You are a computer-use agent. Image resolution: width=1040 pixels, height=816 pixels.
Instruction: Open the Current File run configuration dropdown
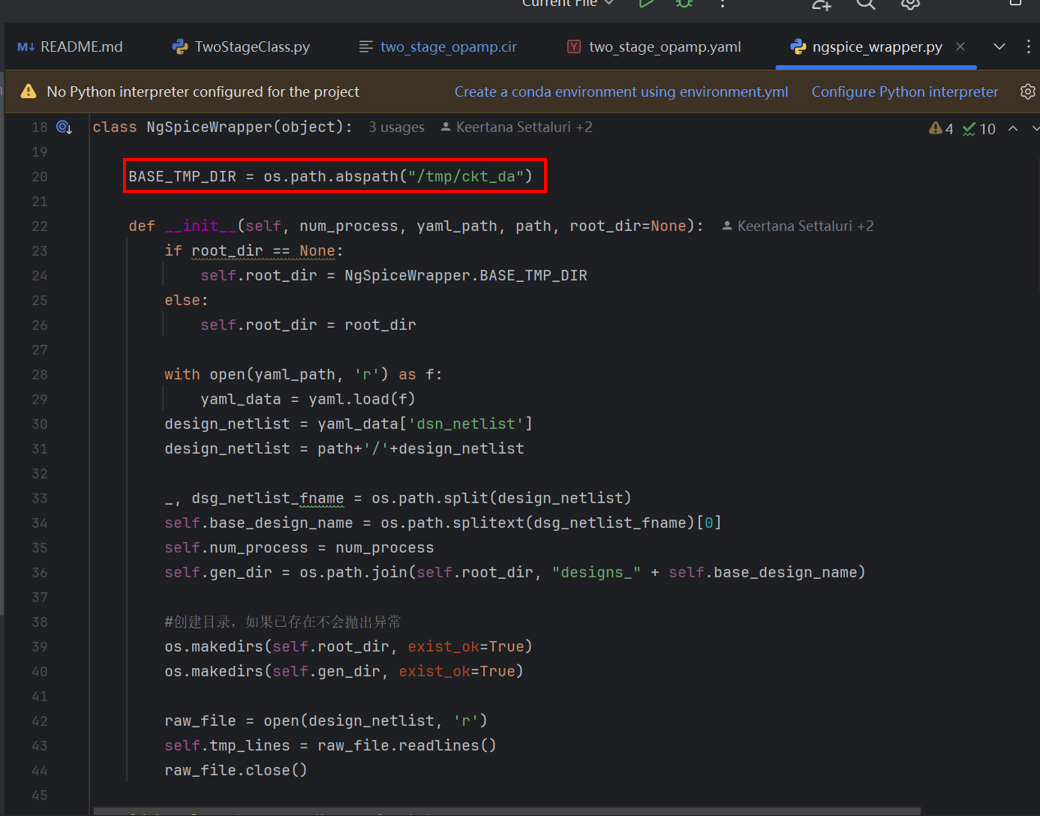tap(568, 3)
